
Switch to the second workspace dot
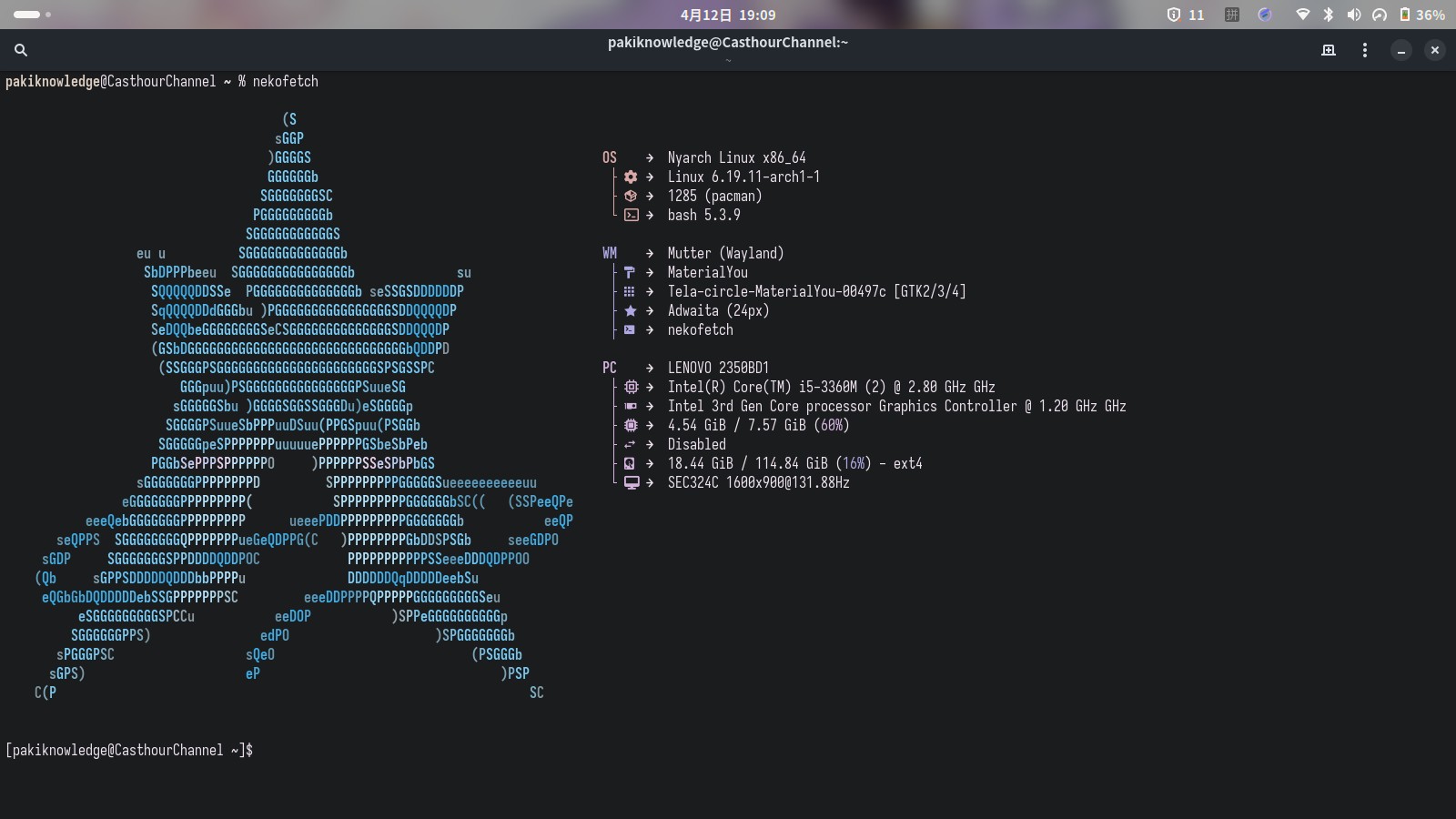click(48, 15)
